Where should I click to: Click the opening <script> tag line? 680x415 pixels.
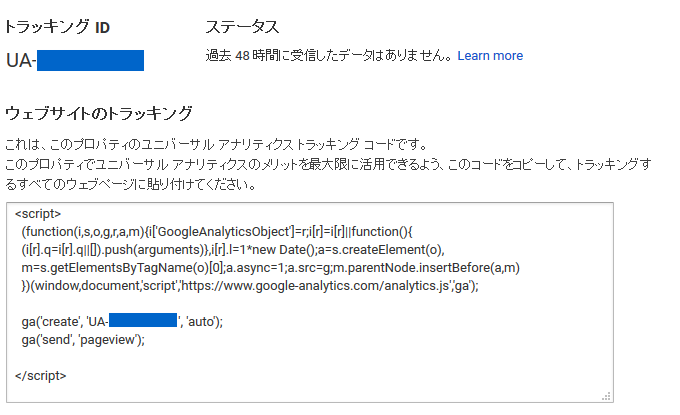(38, 214)
